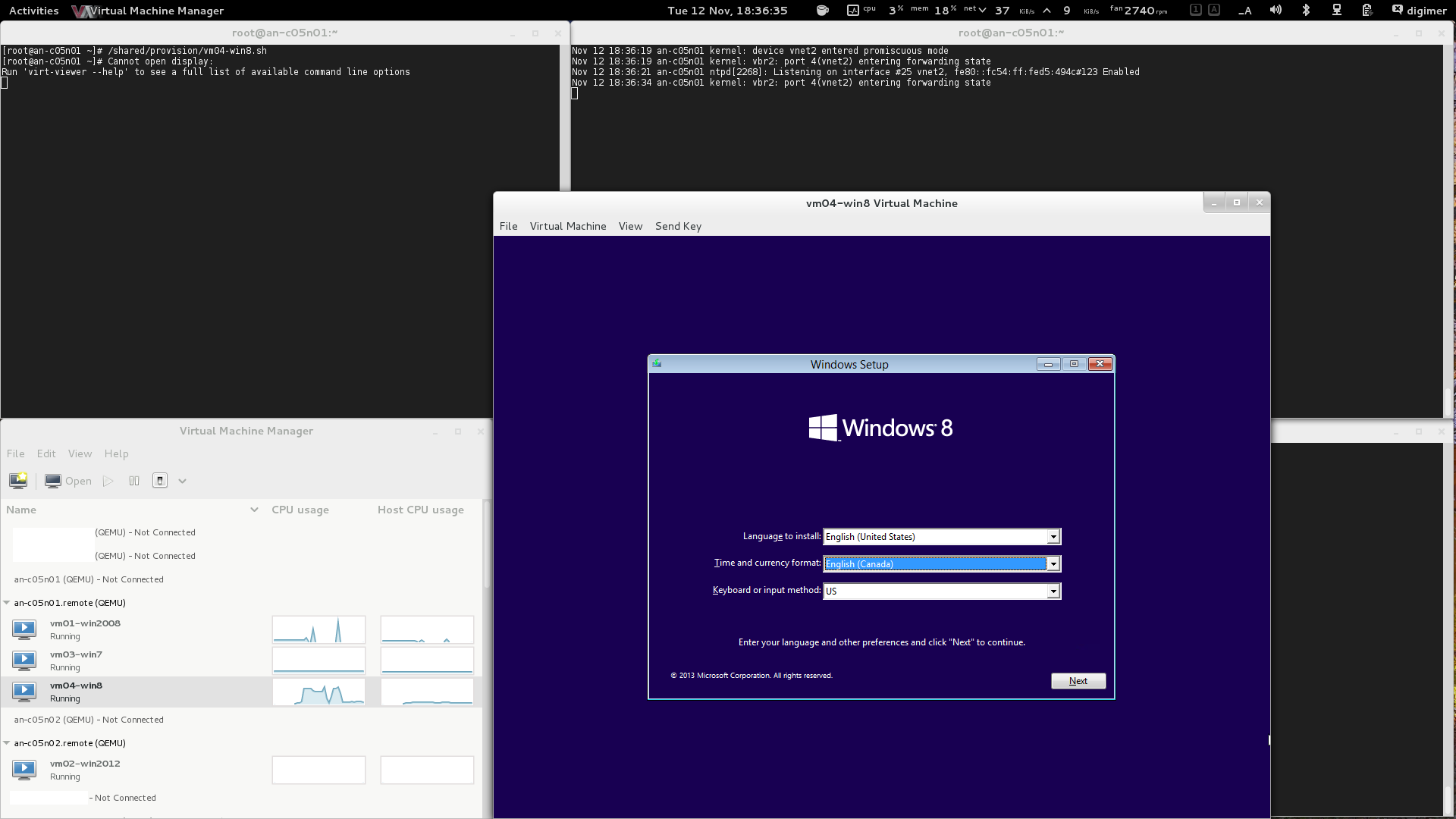Open the wired network icon in top bar

(1336, 11)
